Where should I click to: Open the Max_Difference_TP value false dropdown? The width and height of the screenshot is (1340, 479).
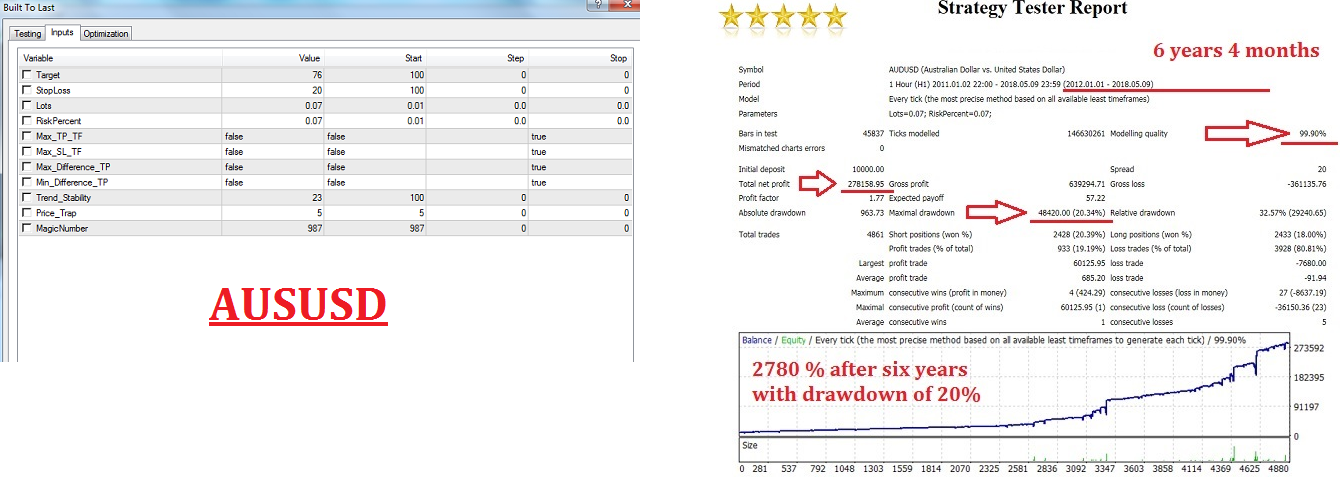coord(273,167)
